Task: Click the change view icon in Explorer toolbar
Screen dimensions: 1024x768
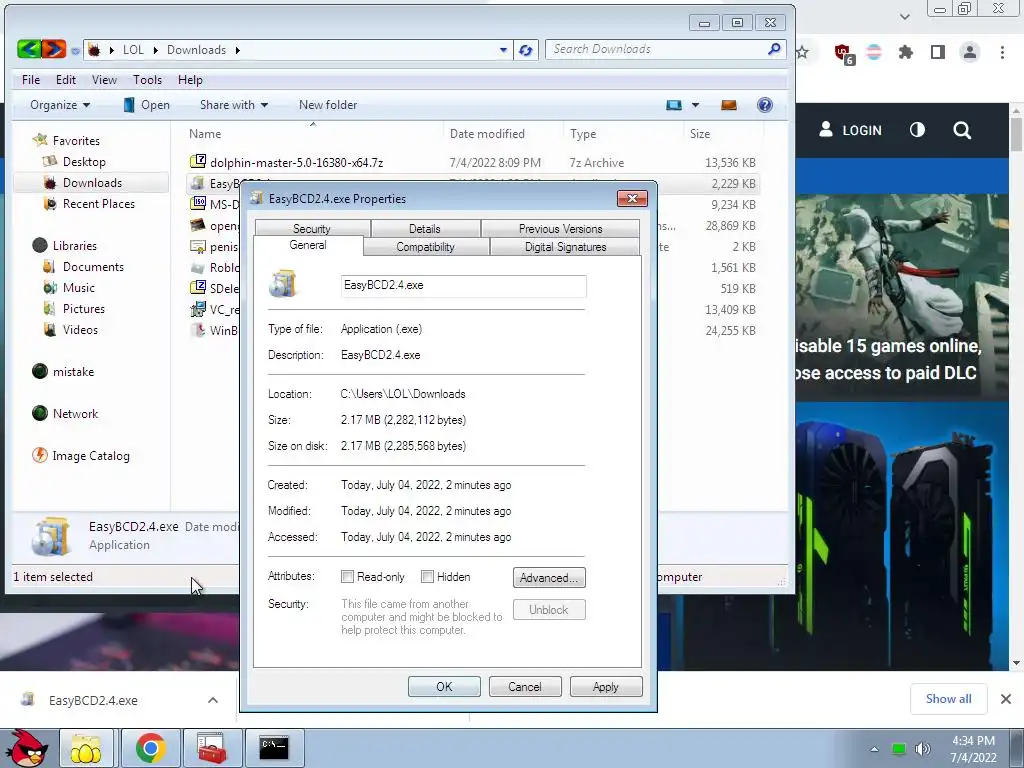Action: (x=674, y=105)
